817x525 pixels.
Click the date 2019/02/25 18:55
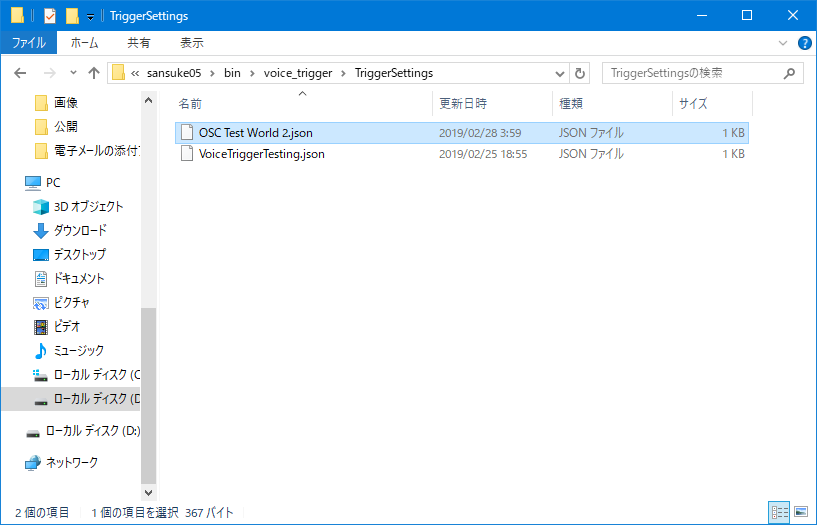(x=483, y=154)
